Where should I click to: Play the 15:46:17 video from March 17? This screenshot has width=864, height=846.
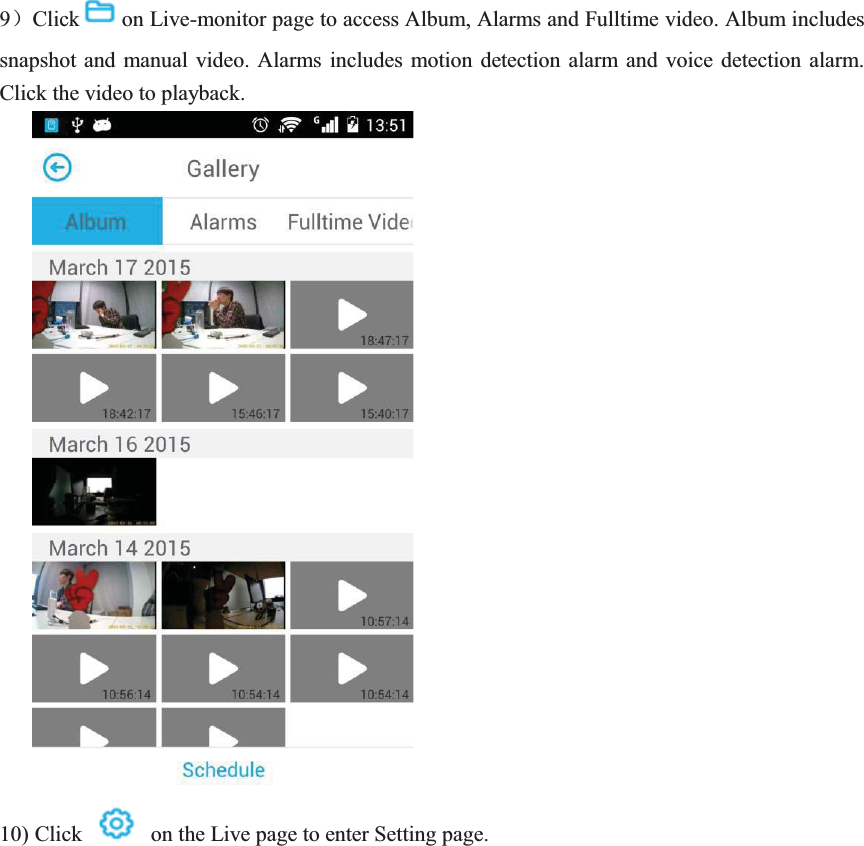(x=222, y=387)
